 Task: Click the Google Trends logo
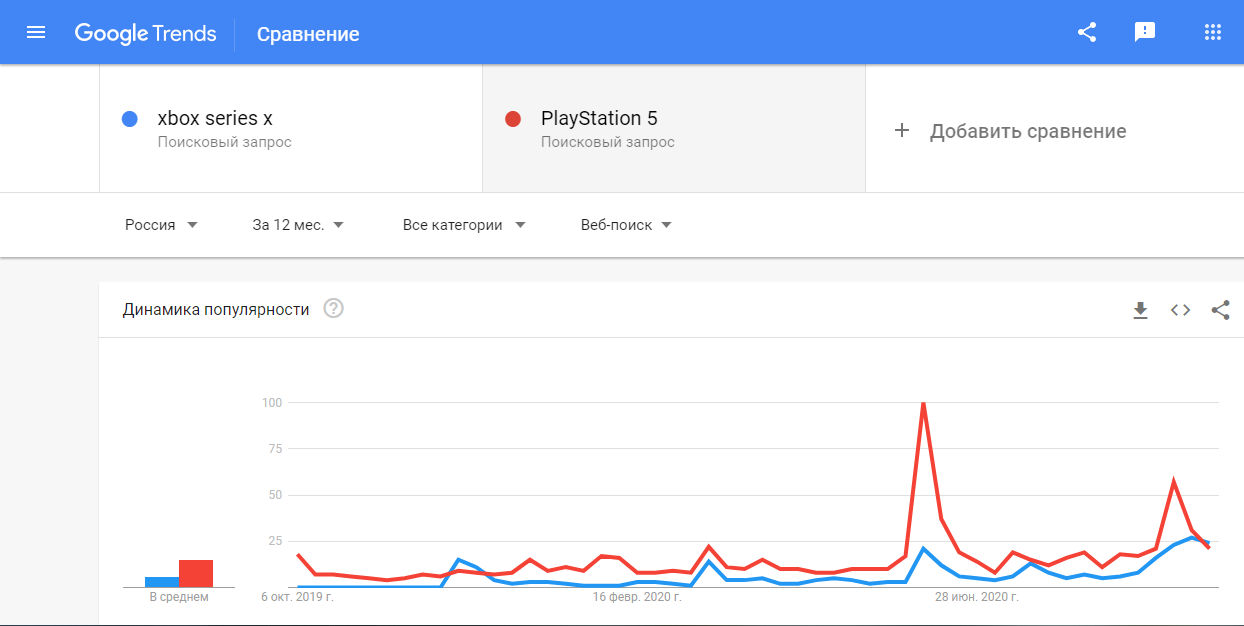(145, 33)
